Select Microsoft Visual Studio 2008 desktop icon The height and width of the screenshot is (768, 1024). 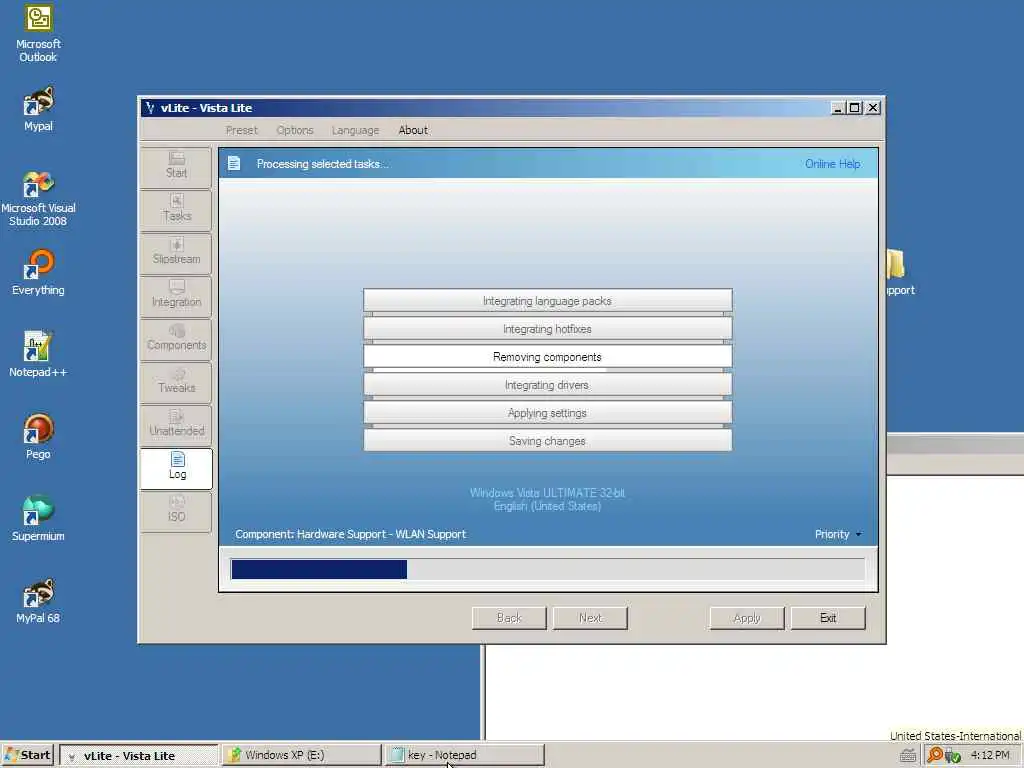point(38,198)
